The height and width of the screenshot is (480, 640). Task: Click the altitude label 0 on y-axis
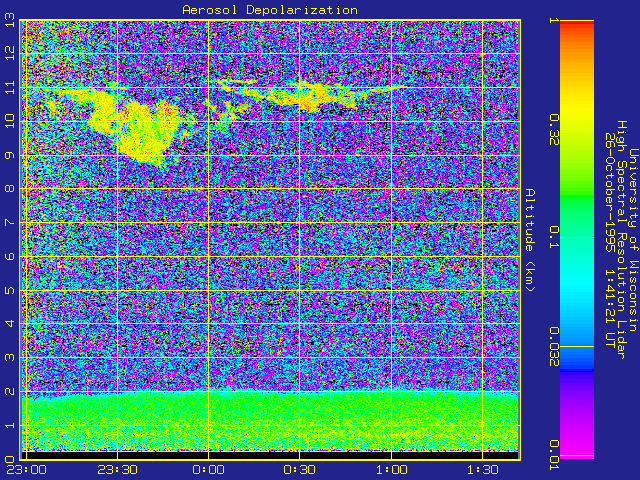point(10,459)
